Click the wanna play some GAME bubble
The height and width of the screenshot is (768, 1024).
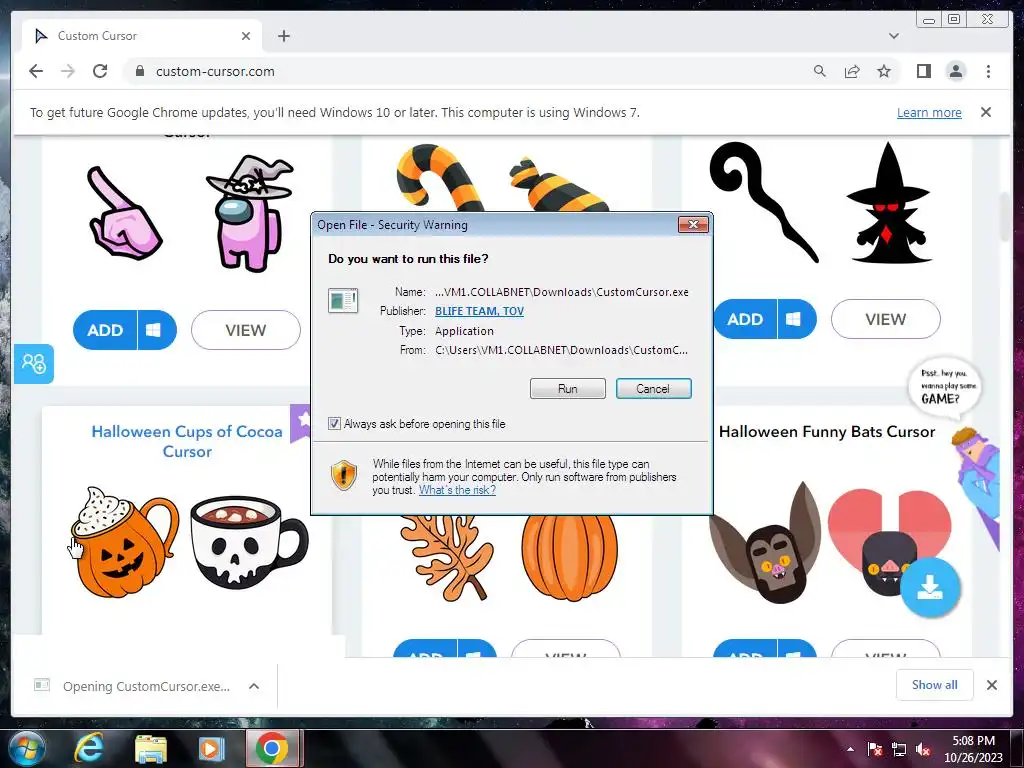click(x=945, y=387)
